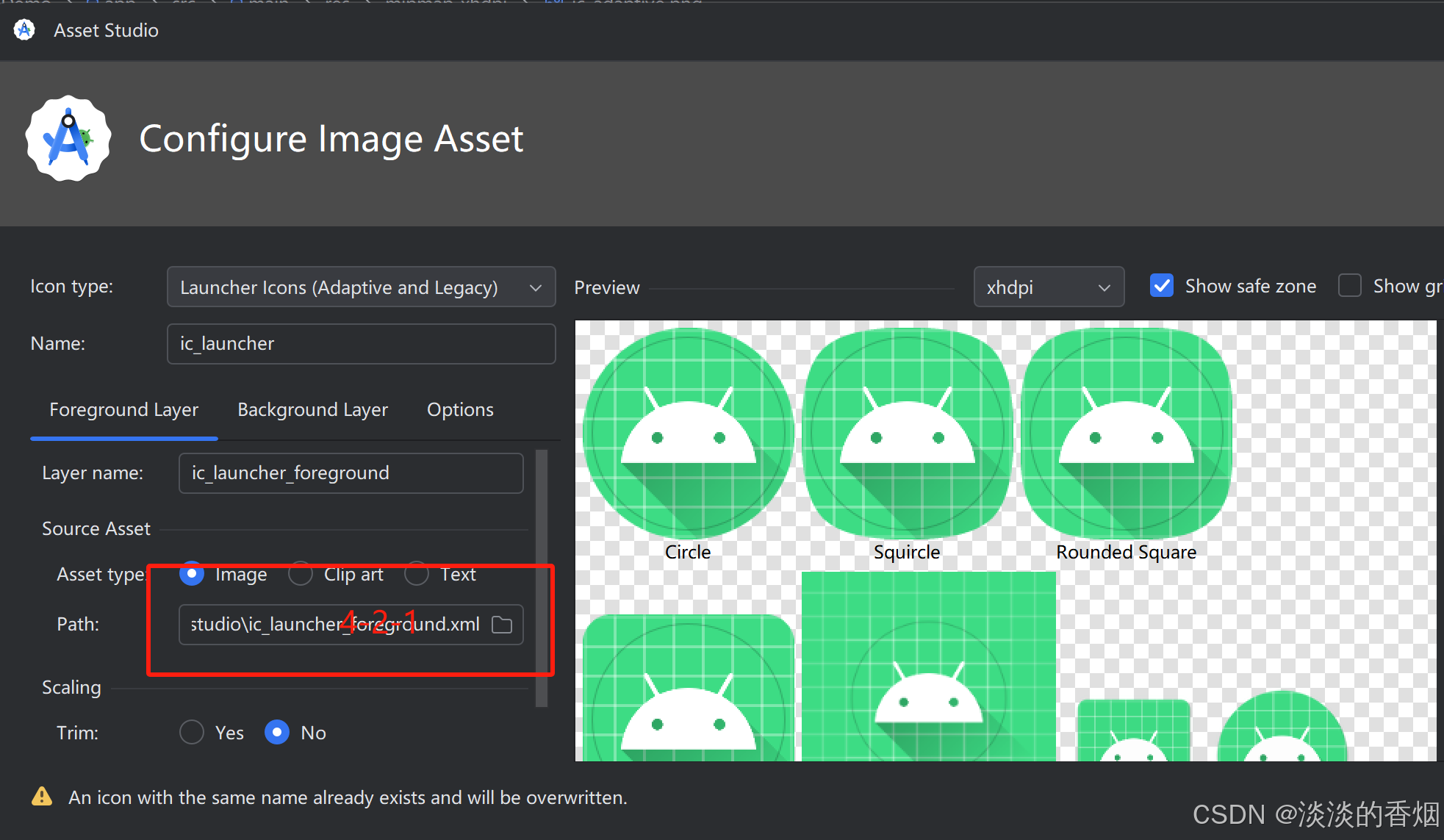Screen dimensions: 1444x840
Task: Open the xhdpi density dropdown
Action: (x=1049, y=287)
